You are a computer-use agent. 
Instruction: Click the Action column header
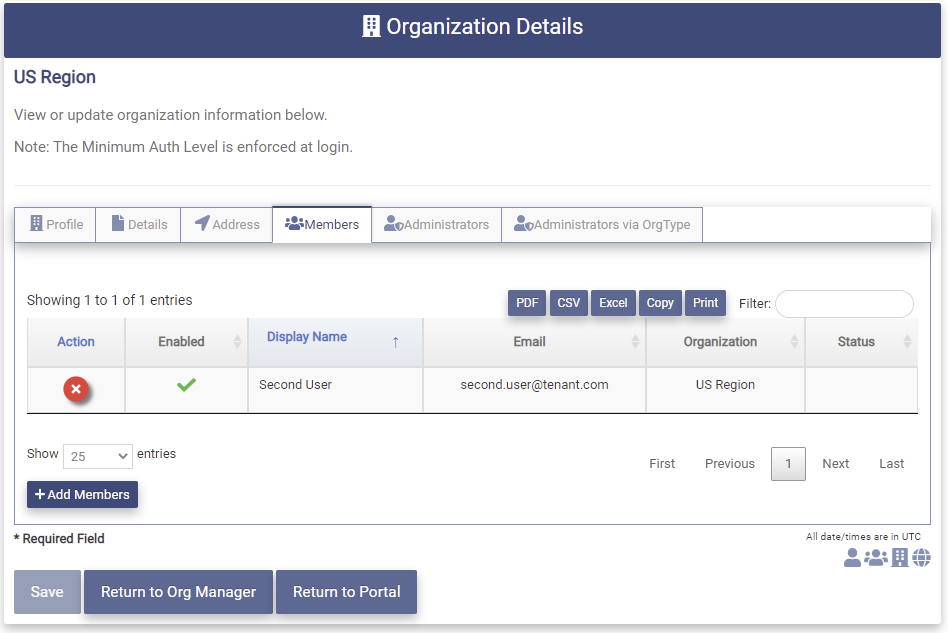(76, 342)
